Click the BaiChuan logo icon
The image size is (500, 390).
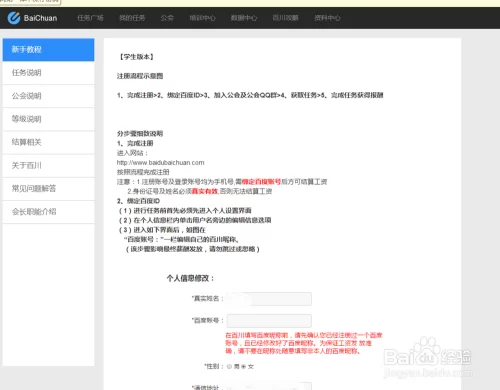(x=14, y=18)
